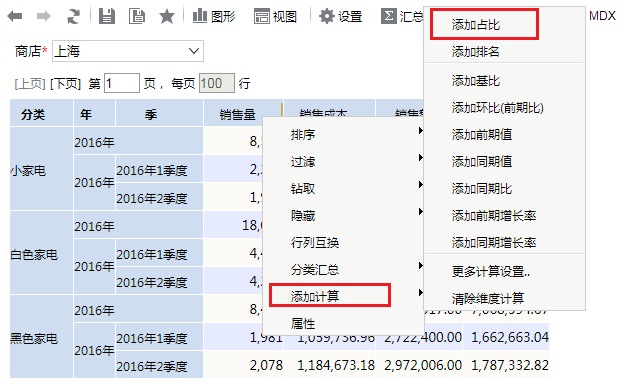Click 2016年1季度 under 白色家电

pyautogui.click(x=159, y=253)
